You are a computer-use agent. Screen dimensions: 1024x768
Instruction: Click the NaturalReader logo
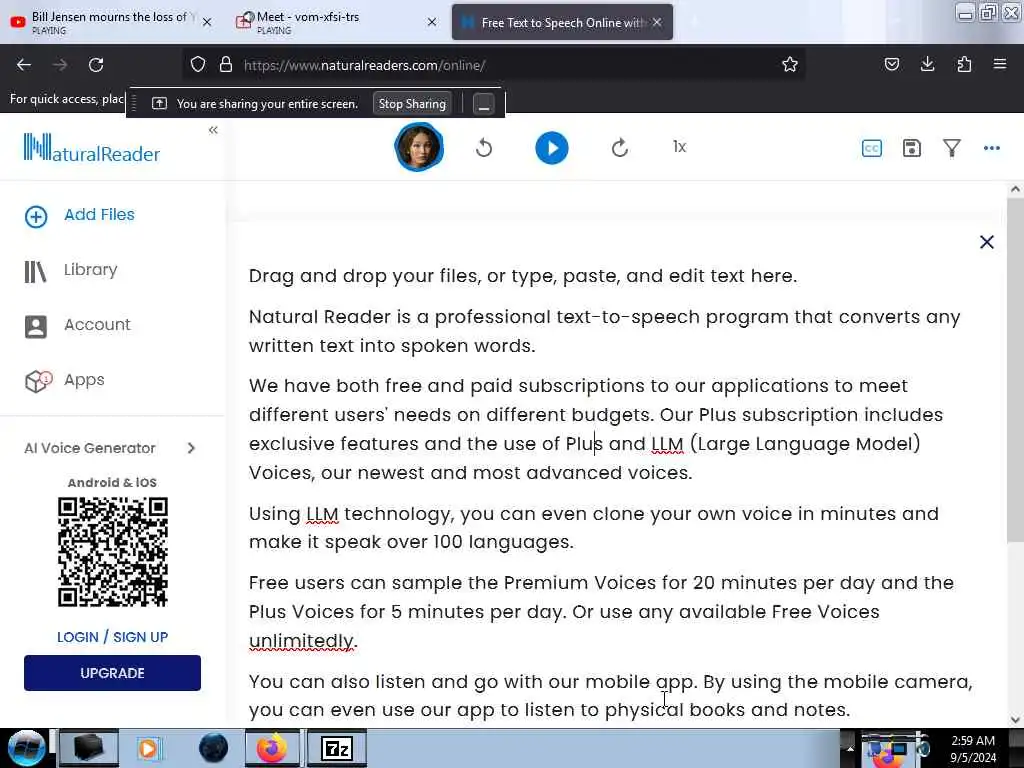pos(91,148)
